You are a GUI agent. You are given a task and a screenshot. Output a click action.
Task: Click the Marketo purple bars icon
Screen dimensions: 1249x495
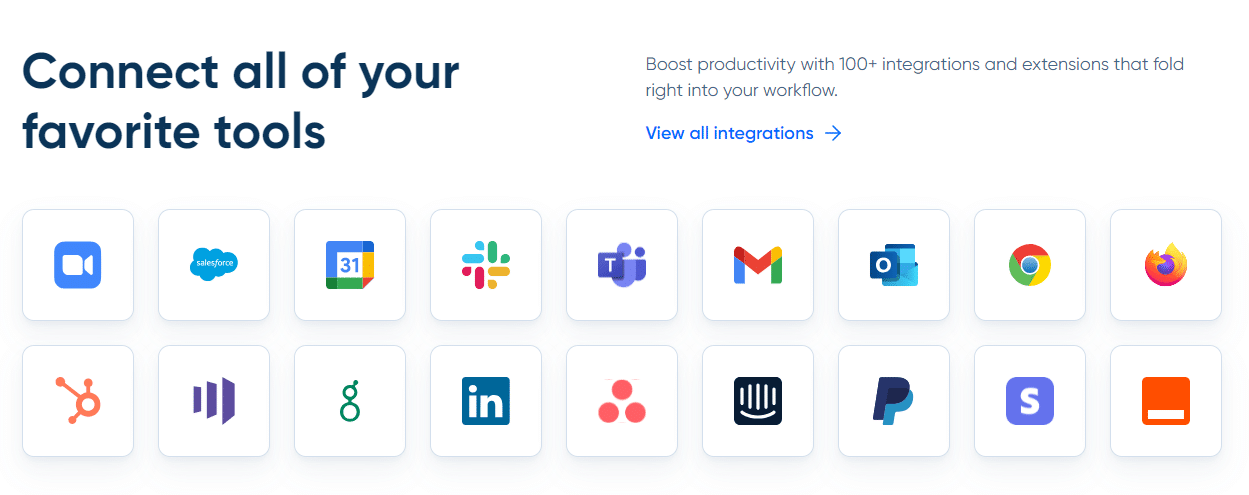point(214,401)
